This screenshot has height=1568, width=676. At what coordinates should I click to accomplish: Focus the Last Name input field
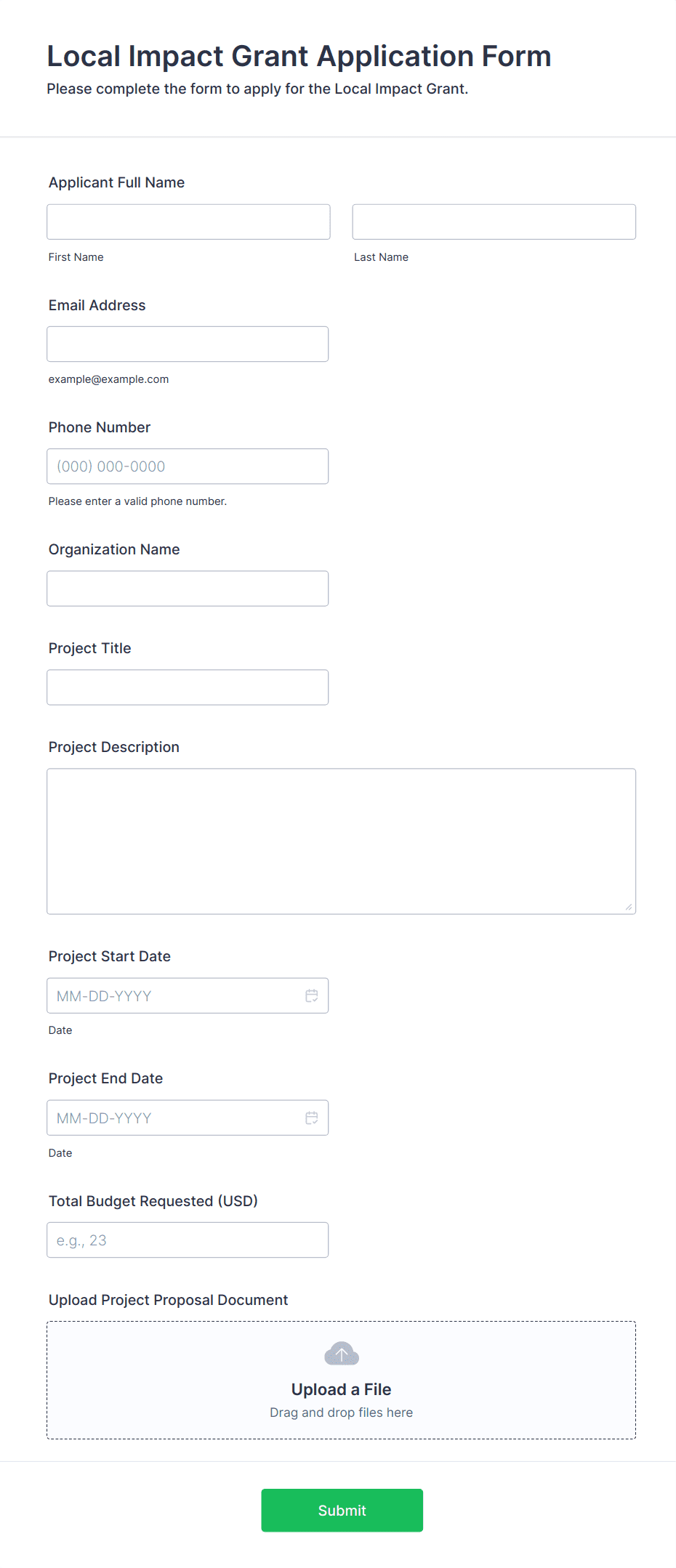click(494, 222)
